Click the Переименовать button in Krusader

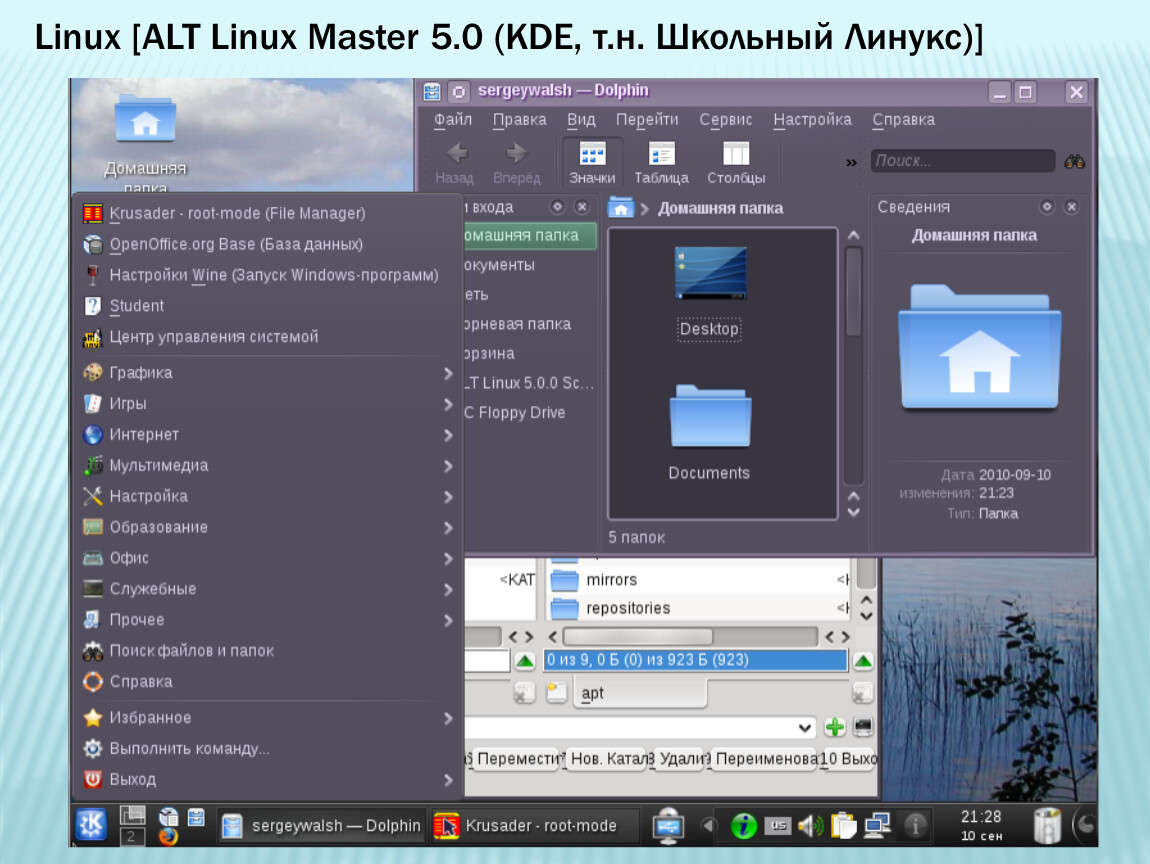pos(763,758)
